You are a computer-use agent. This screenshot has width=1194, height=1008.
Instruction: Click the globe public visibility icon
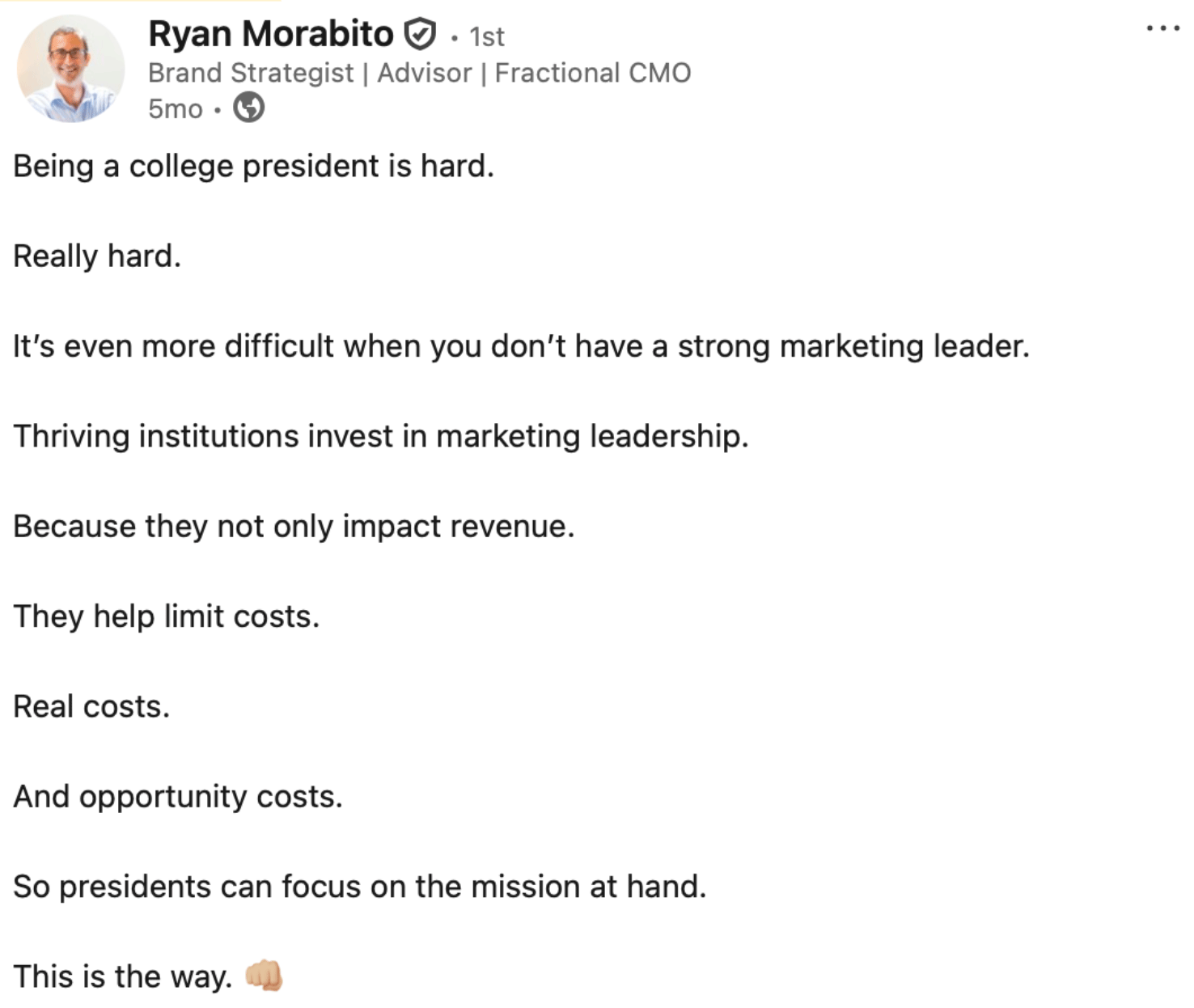pos(248,108)
